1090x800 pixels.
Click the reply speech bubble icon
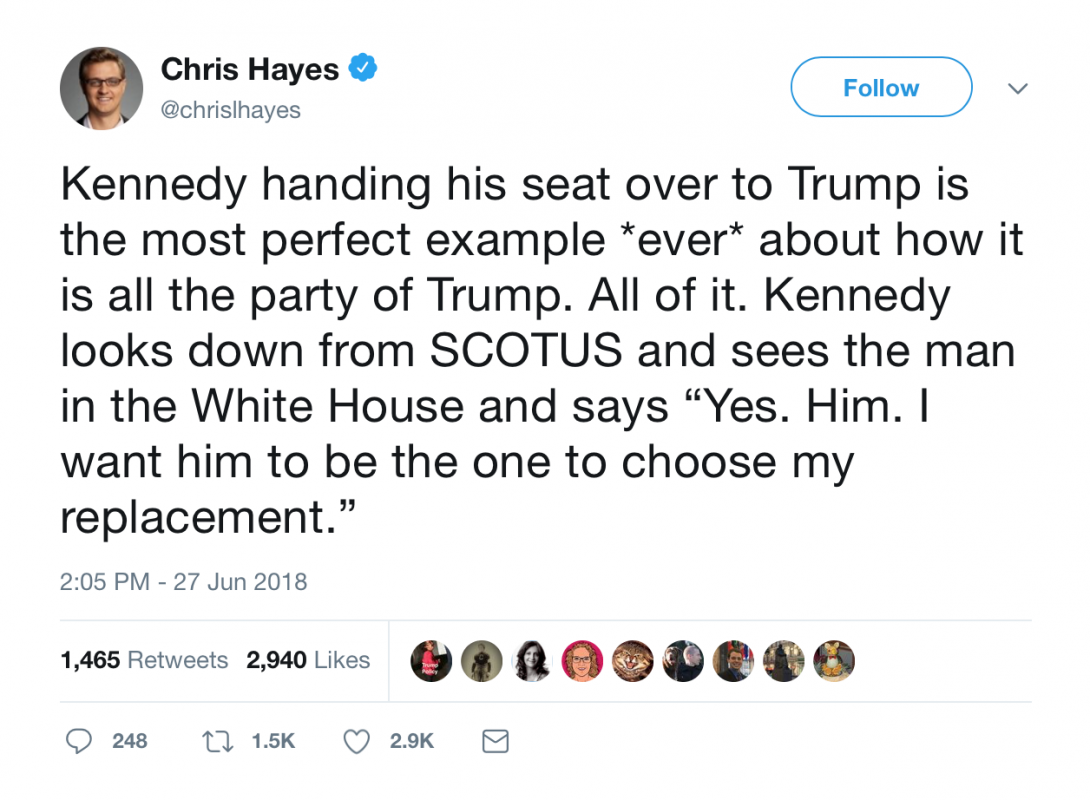tap(79, 741)
